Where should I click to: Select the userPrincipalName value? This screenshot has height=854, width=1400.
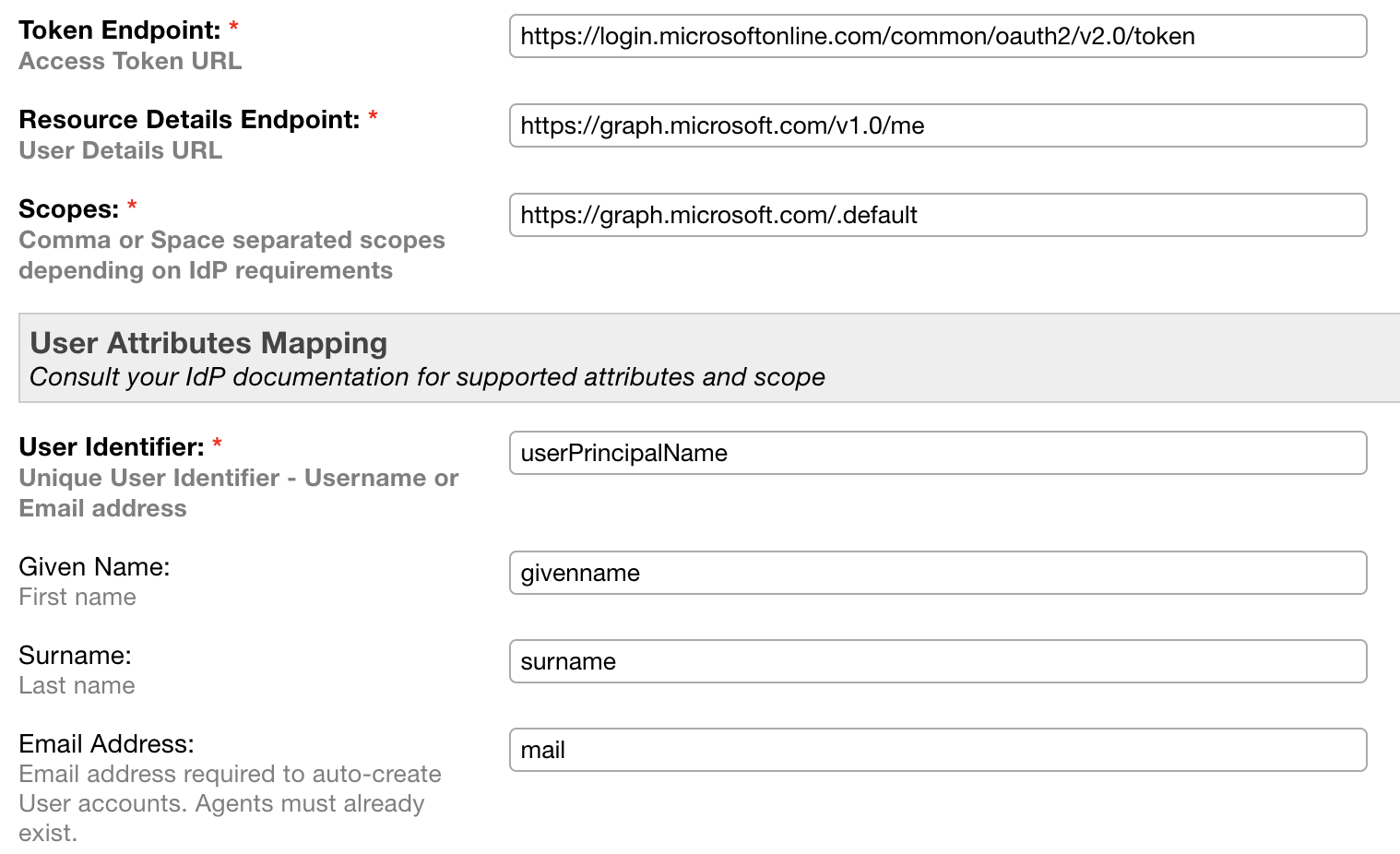coord(623,453)
